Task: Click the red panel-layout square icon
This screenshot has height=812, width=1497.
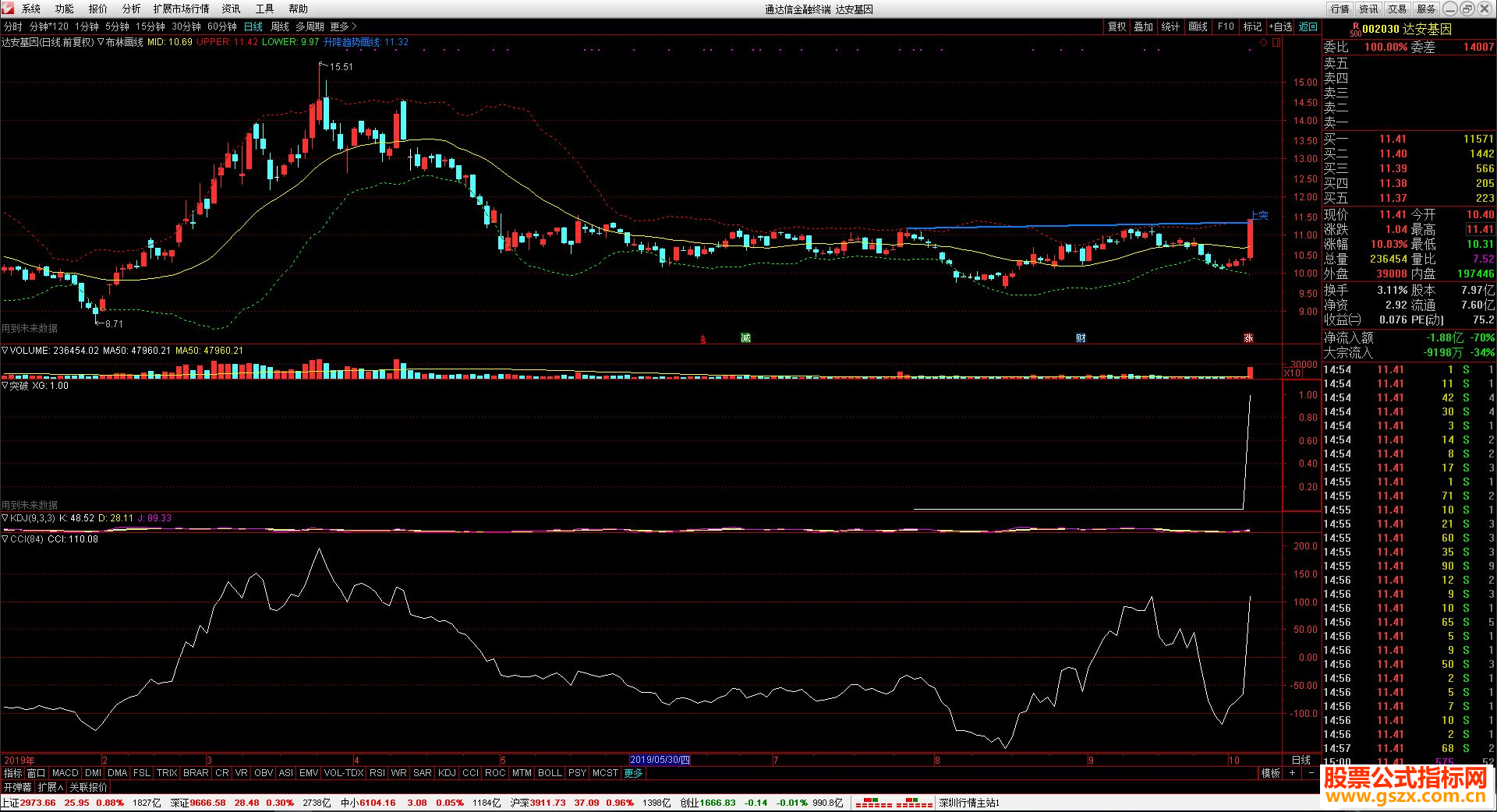Action: [1276, 43]
